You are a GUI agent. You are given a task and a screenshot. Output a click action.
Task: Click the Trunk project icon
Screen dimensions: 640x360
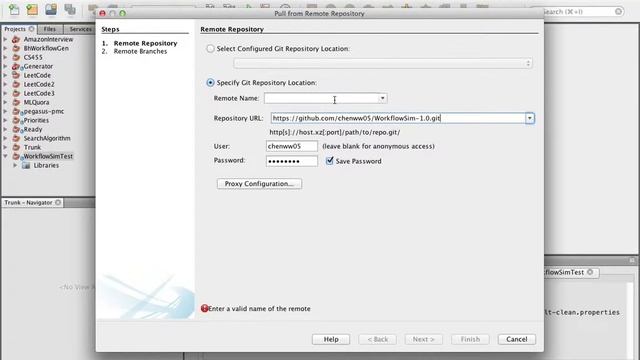coord(16,147)
